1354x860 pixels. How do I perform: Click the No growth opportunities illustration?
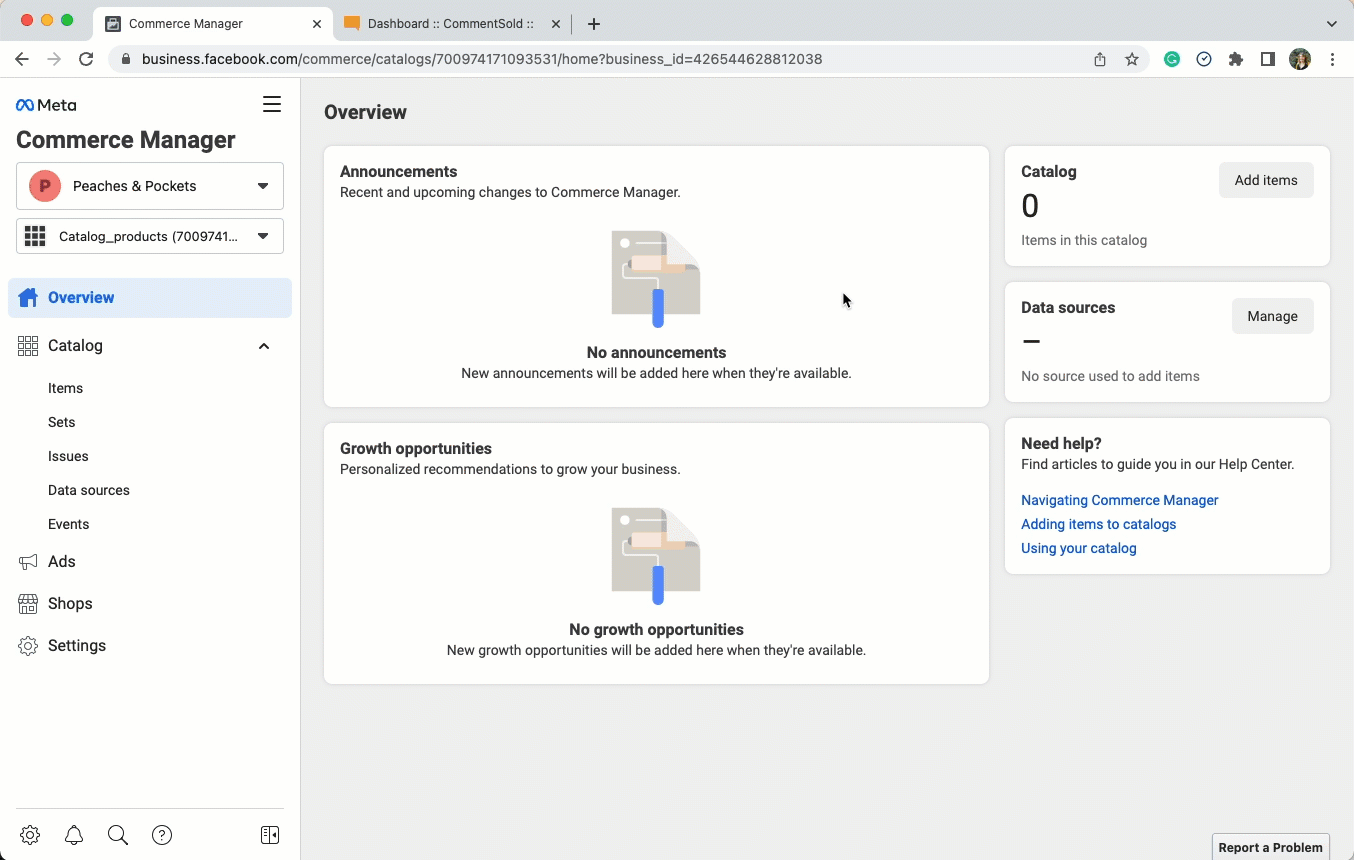tap(656, 556)
